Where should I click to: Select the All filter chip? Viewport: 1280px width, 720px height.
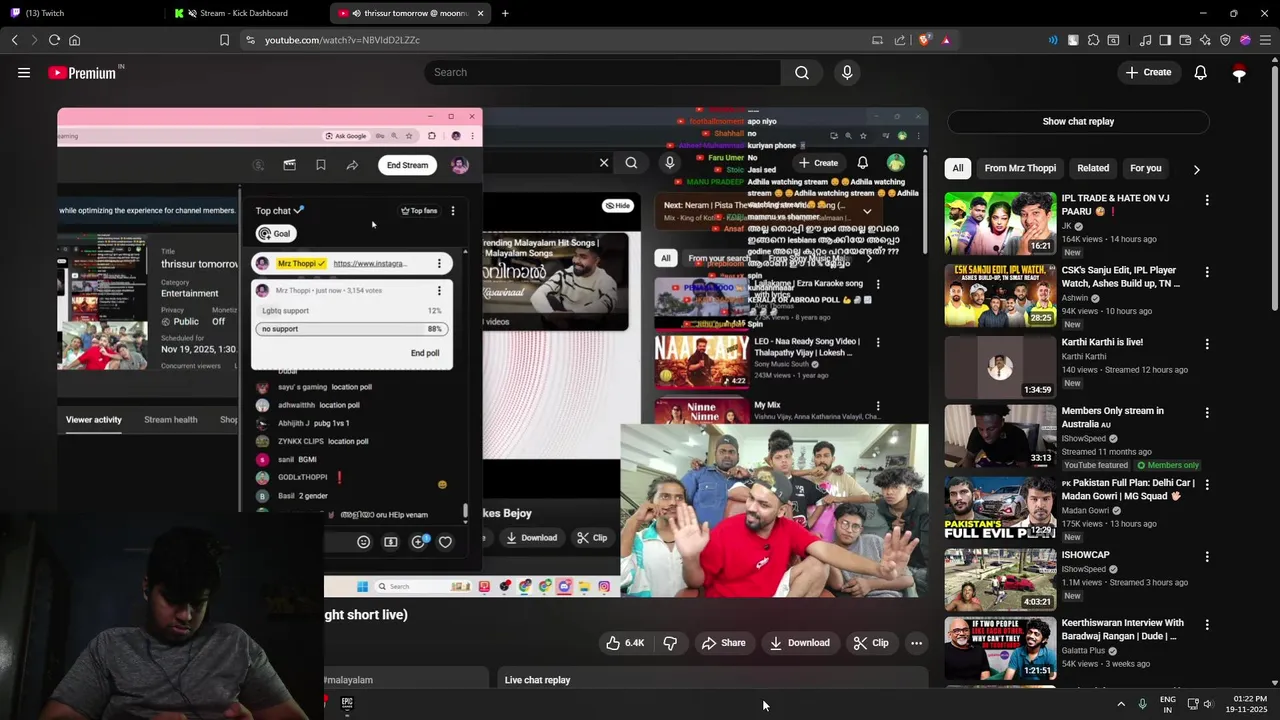pos(958,168)
